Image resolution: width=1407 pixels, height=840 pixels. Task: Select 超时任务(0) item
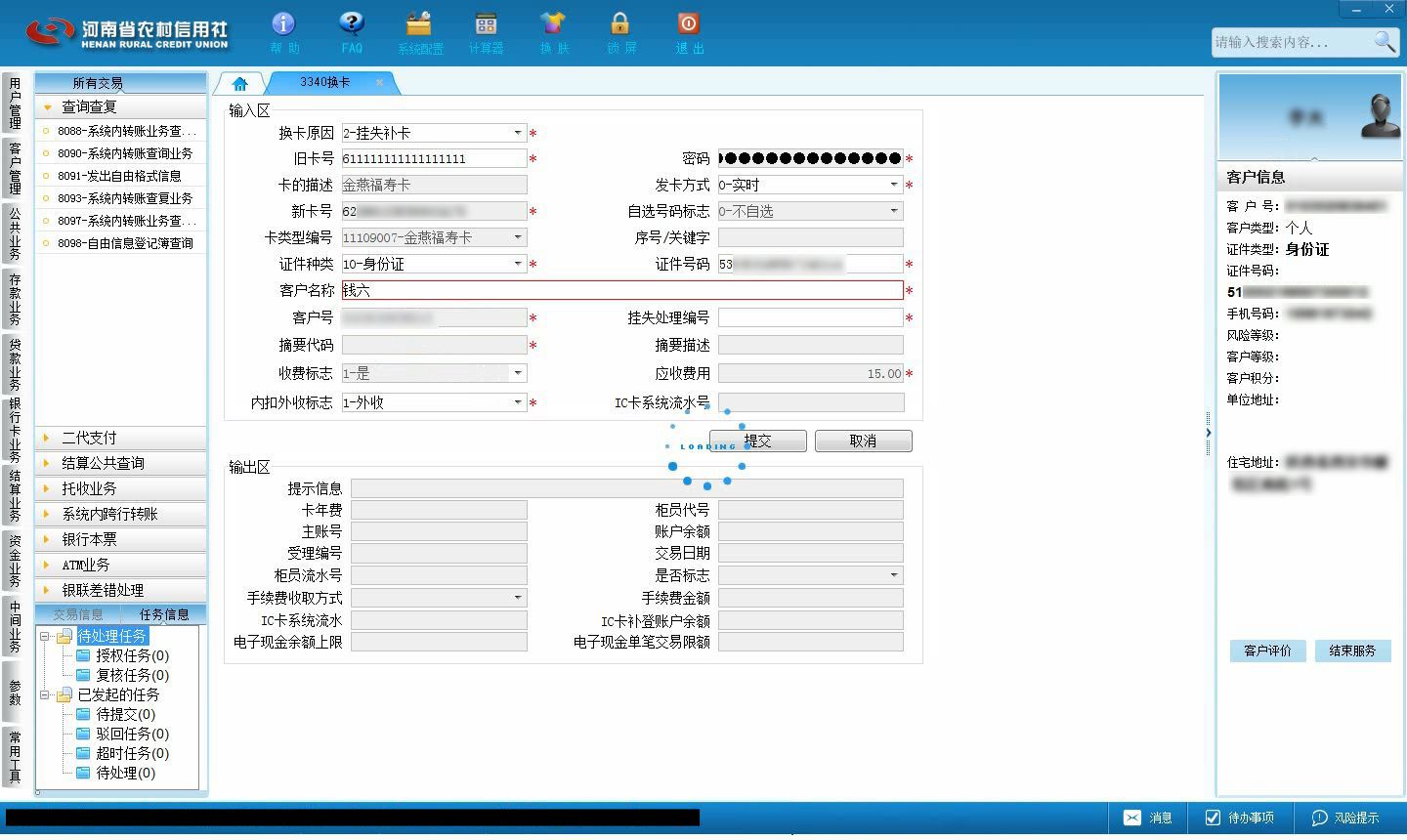132,753
